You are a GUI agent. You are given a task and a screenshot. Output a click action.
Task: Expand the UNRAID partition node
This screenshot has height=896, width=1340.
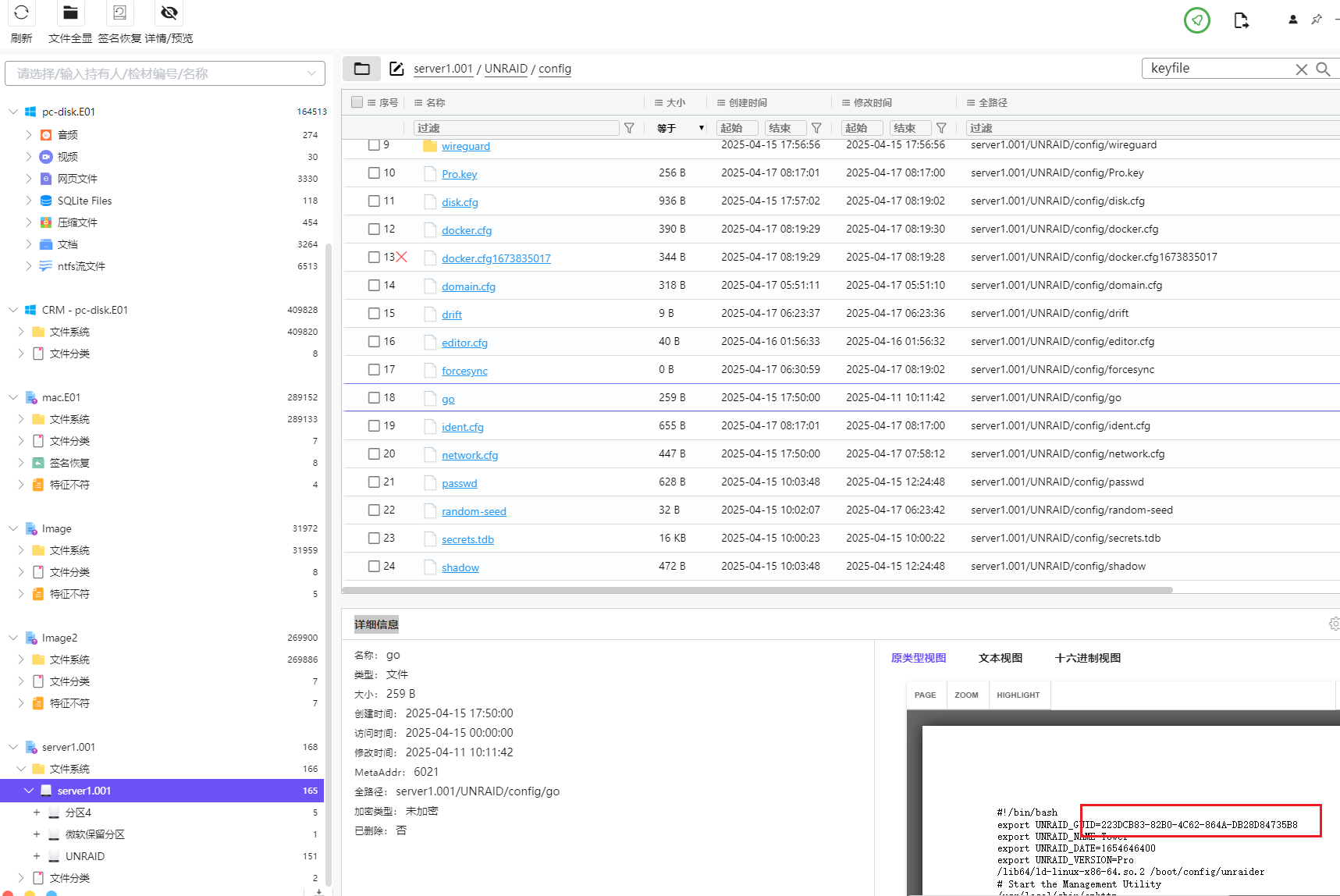[37, 856]
